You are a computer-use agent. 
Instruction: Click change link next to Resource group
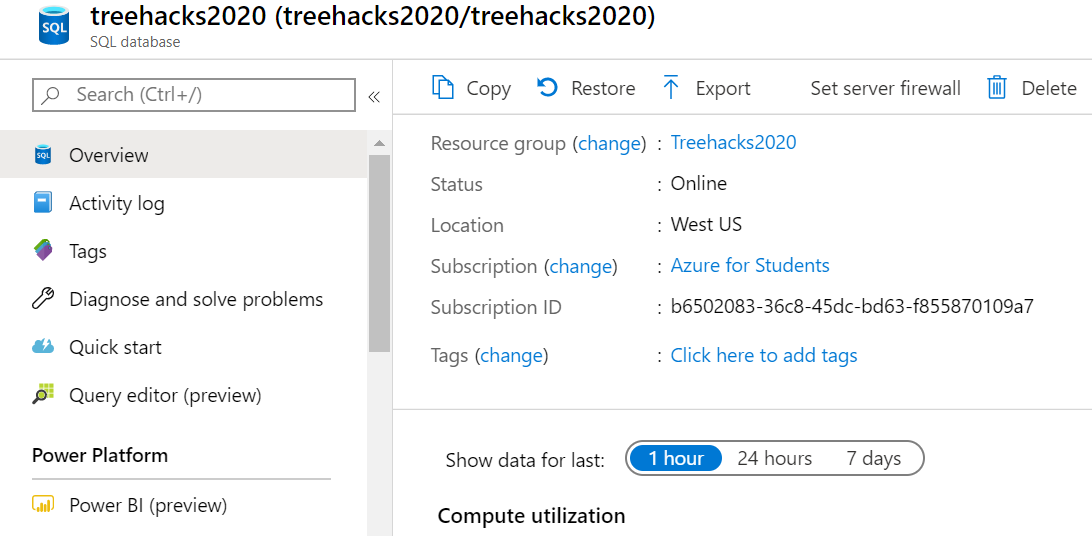tap(609, 143)
